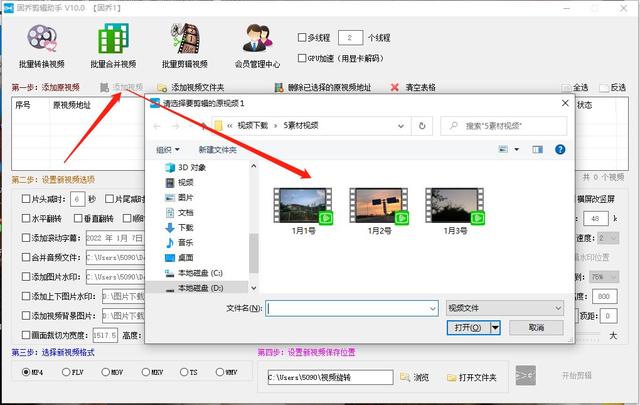Check the 反选 checkbox

(x=604, y=88)
